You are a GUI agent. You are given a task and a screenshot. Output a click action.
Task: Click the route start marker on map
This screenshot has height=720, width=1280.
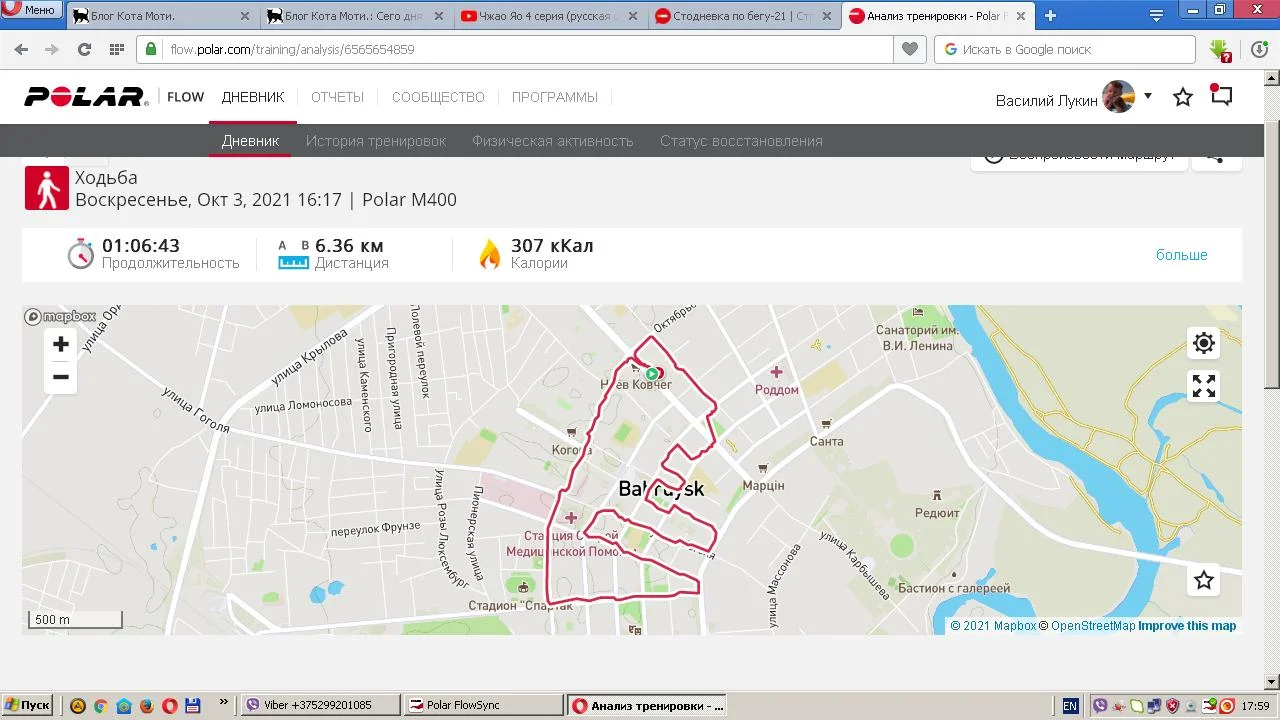[x=652, y=374]
